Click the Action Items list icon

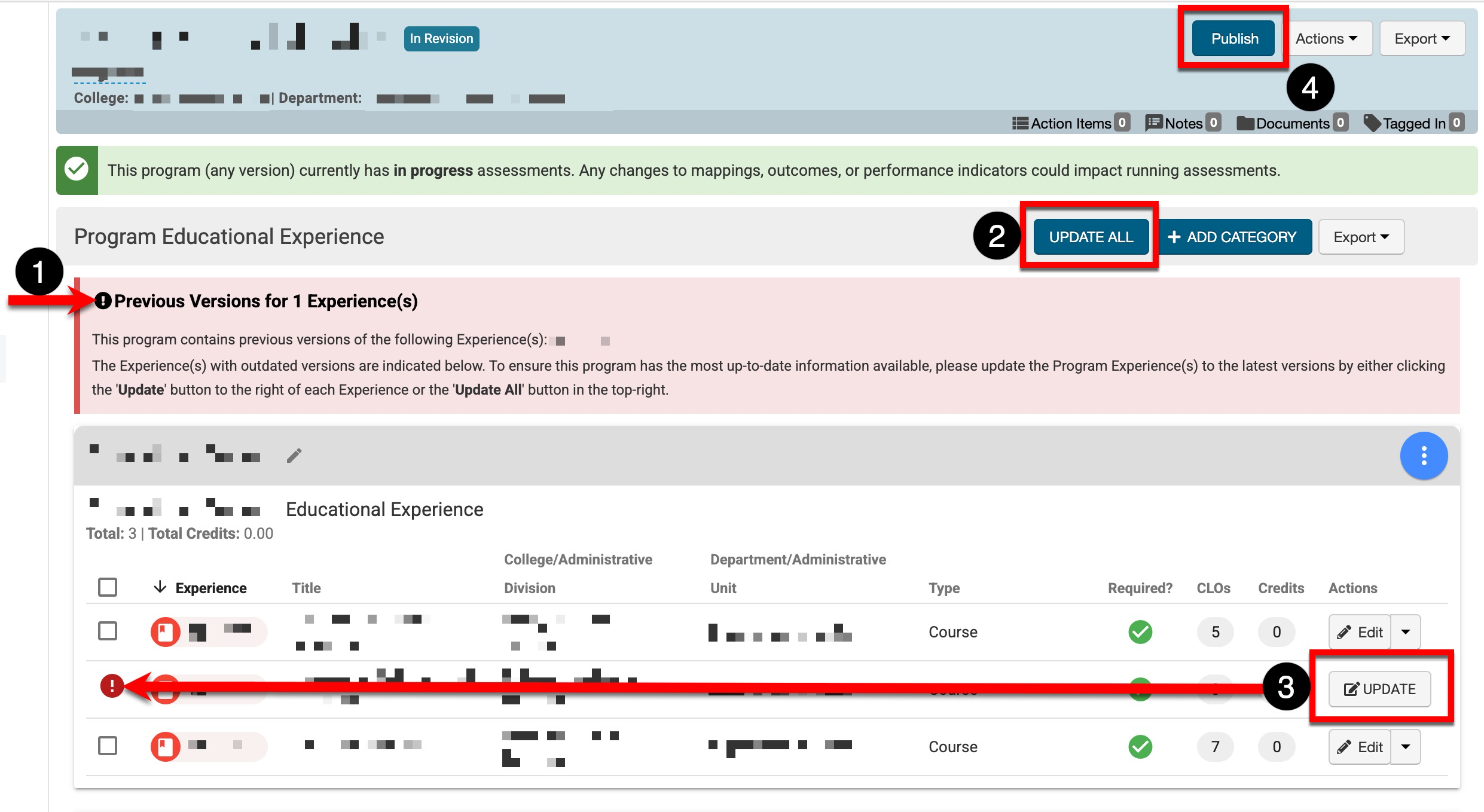pyautogui.click(x=1020, y=123)
